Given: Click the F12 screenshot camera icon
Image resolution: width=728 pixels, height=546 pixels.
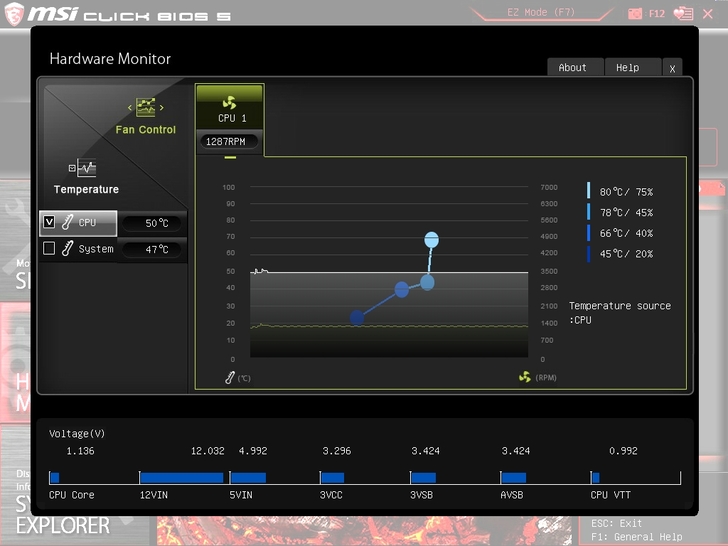Looking at the screenshot, I should [x=635, y=13].
